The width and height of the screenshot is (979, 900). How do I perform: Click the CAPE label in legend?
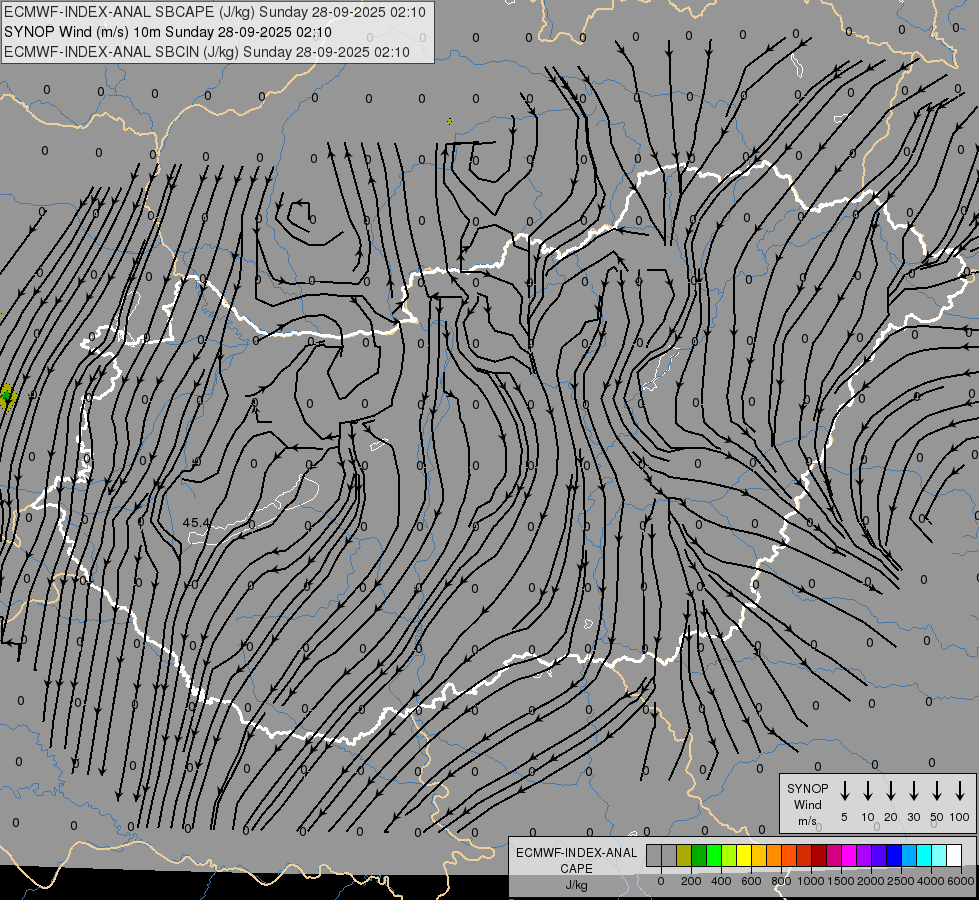[576, 868]
